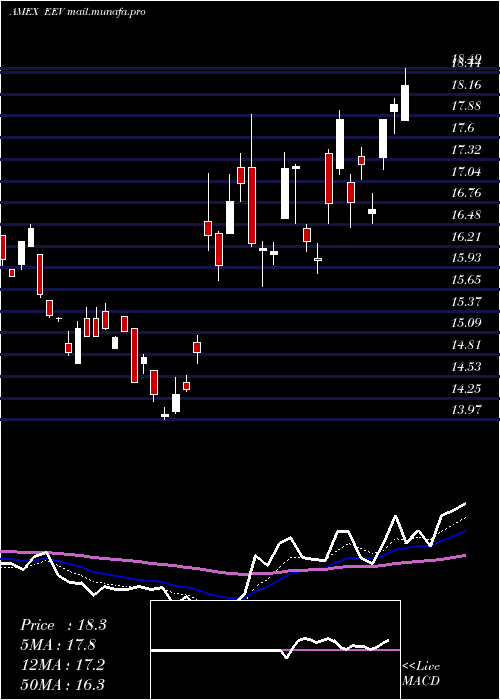Click the '50MA : 16.3' readout
This screenshot has width=500, height=700.
[x=63, y=685]
